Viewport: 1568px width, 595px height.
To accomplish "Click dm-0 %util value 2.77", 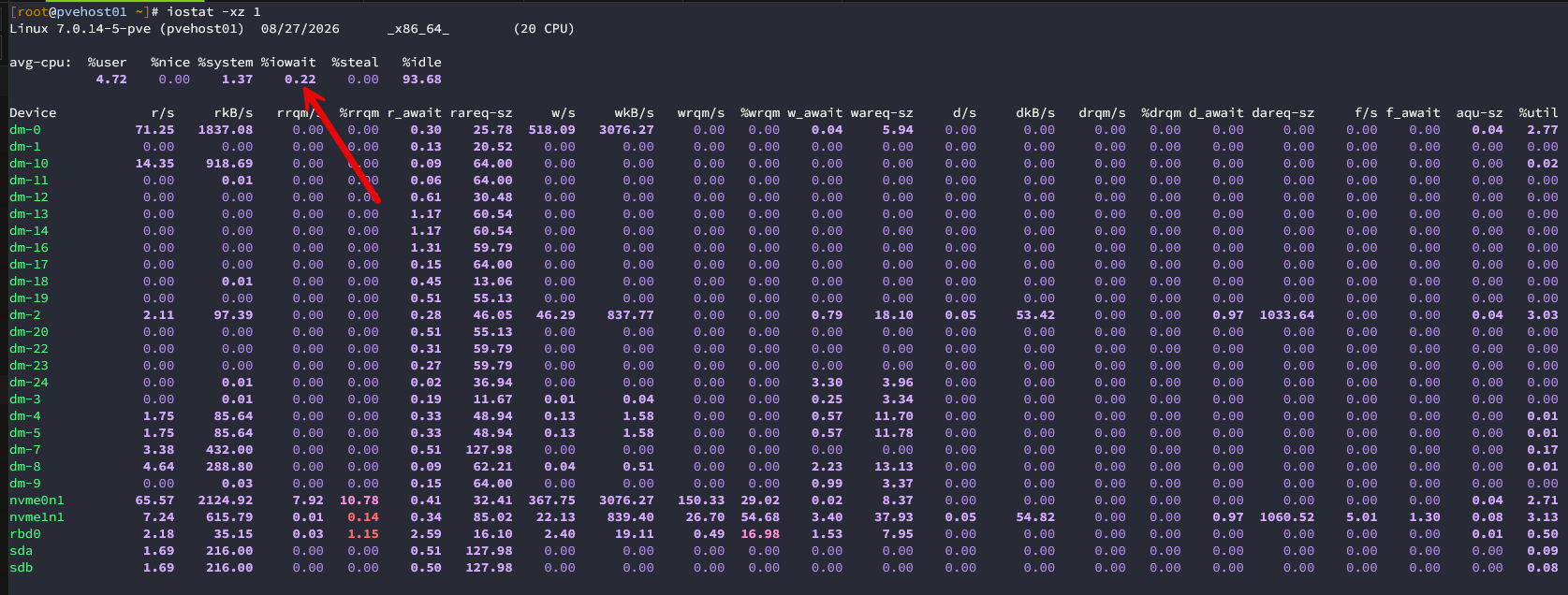I will [x=1542, y=130].
